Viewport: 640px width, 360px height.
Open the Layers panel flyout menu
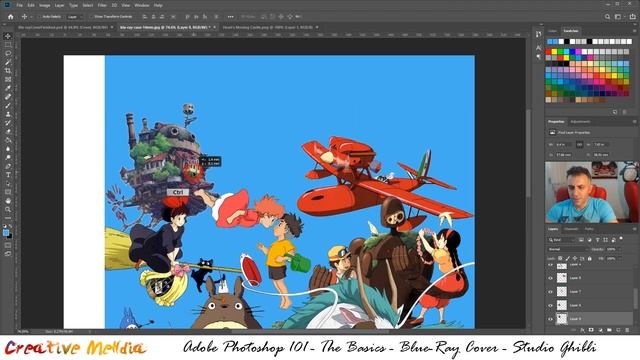[x=634, y=229]
